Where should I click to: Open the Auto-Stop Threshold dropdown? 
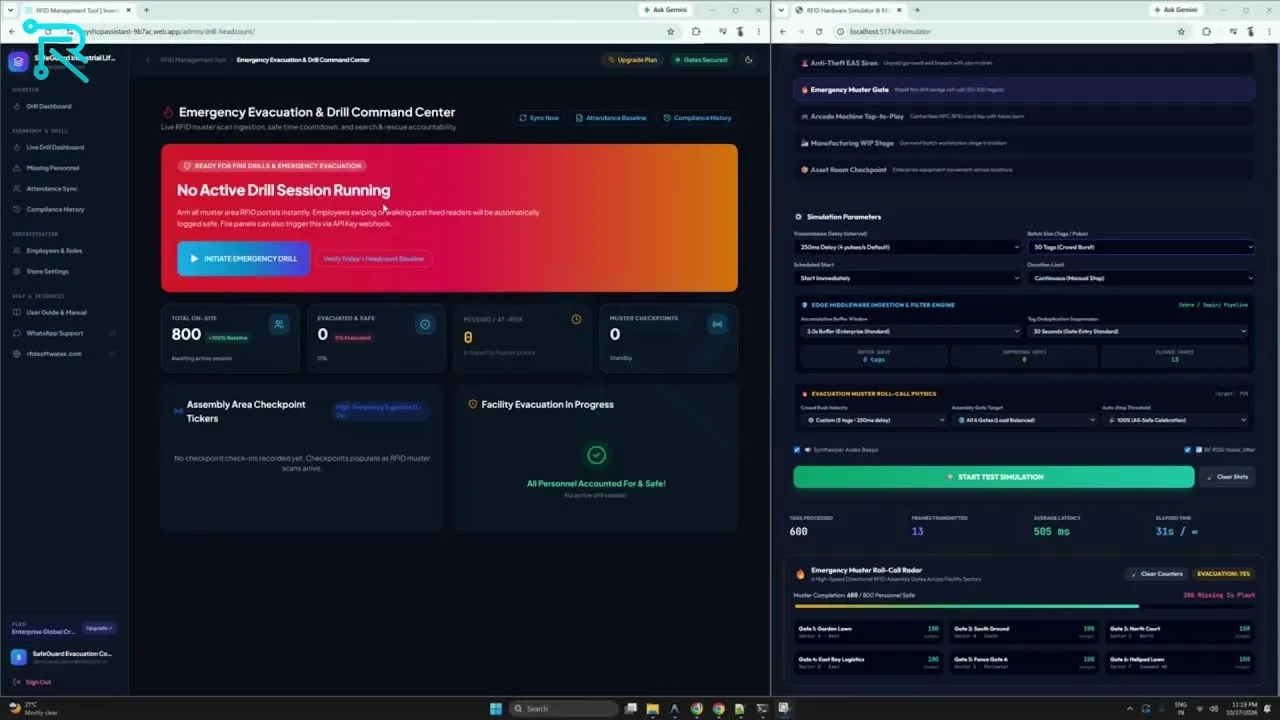pos(1175,420)
